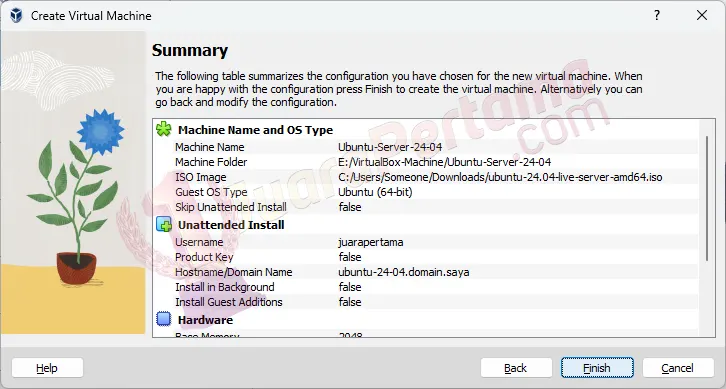
Task: Cancel the virtual machine creation
Action: tap(678, 368)
